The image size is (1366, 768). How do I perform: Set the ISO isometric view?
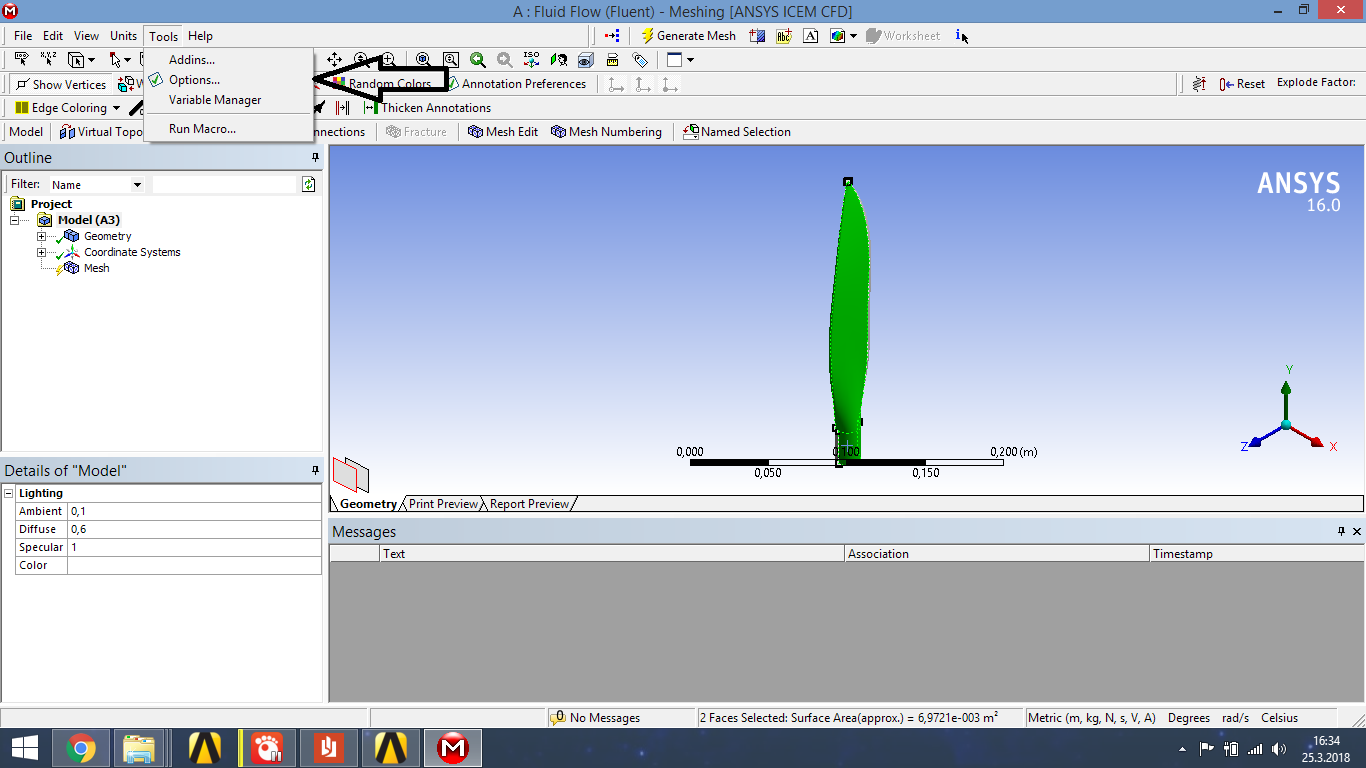pos(532,60)
